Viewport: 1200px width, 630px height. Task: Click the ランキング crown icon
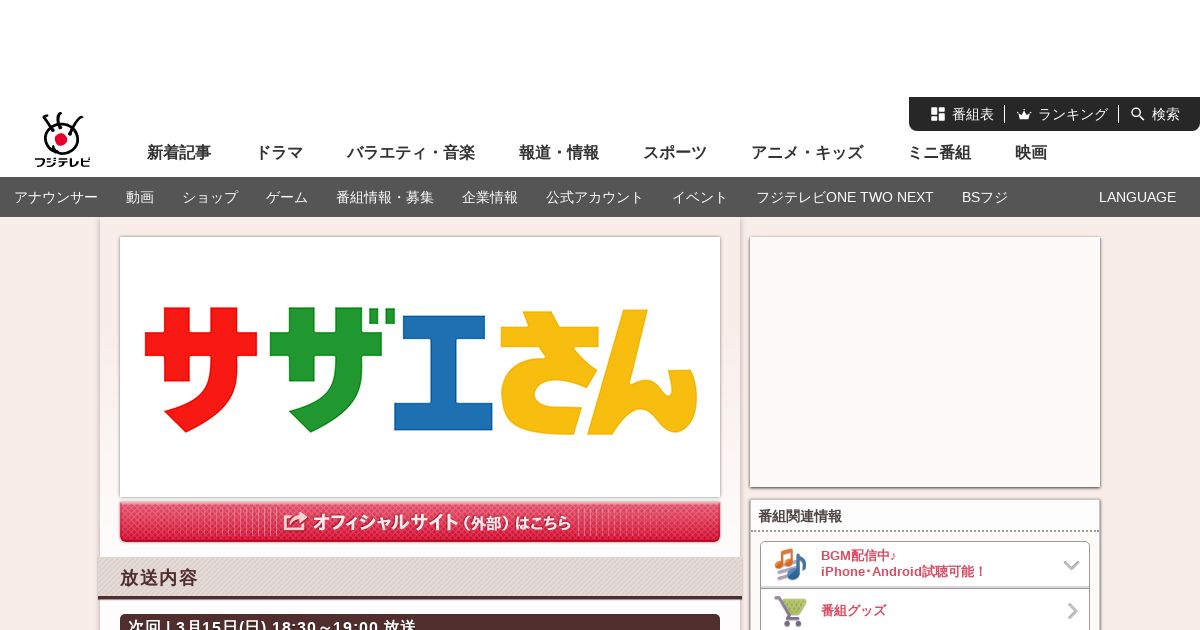[1024, 114]
